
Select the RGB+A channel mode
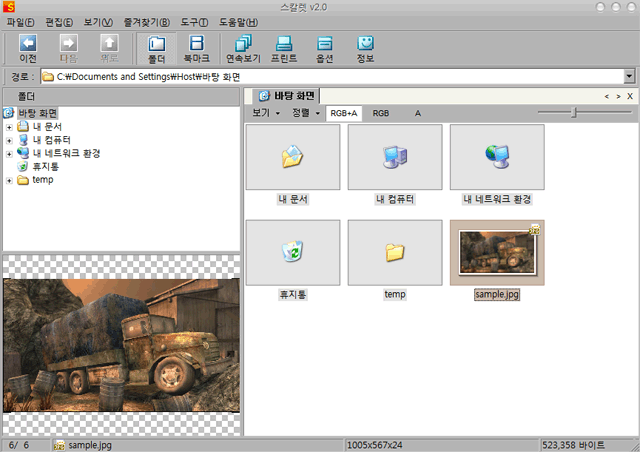click(x=344, y=113)
